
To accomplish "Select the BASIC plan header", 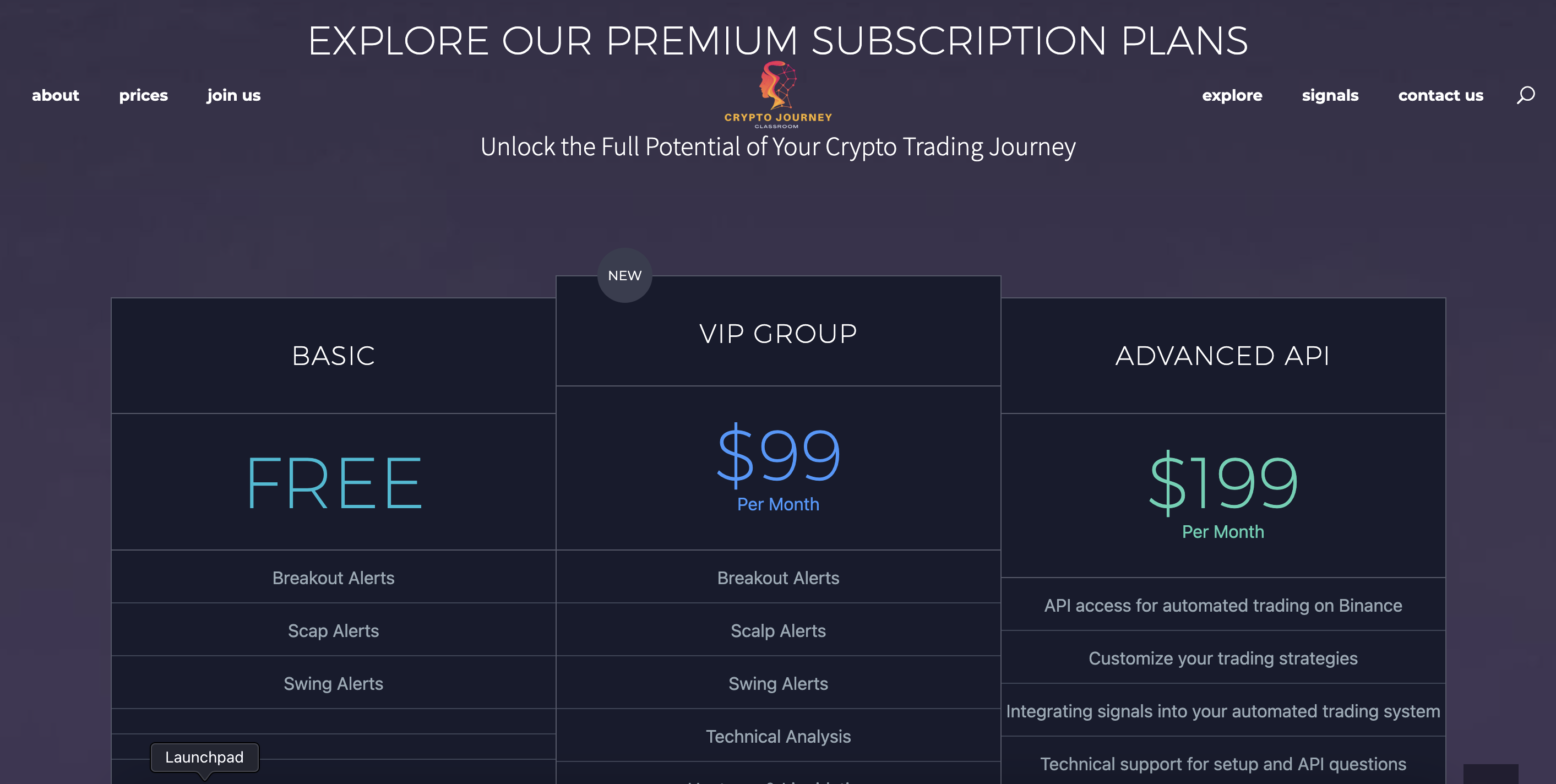I will coord(334,356).
